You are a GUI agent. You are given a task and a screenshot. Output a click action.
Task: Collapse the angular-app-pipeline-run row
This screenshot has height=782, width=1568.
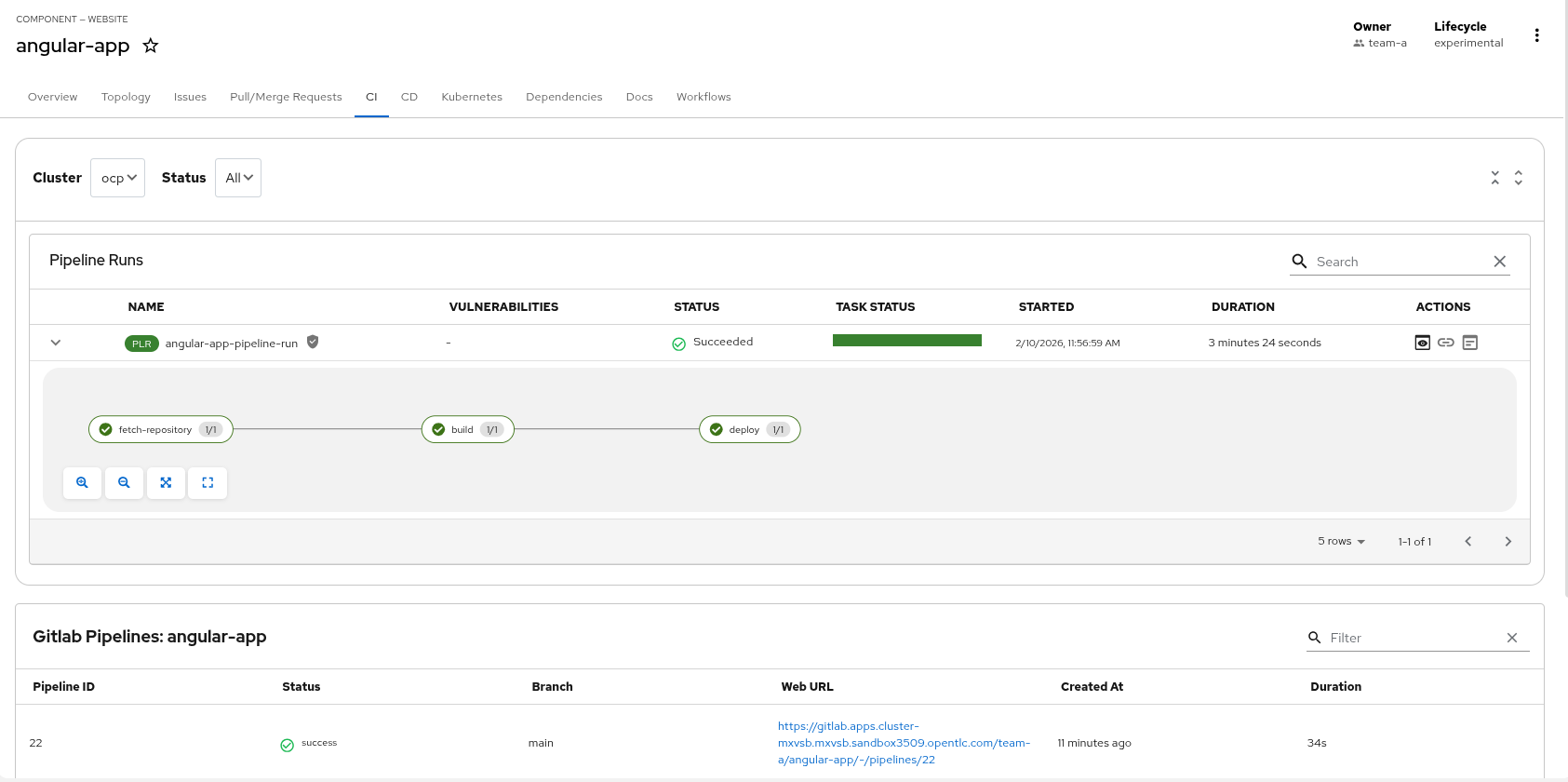click(x=56, y=343)
